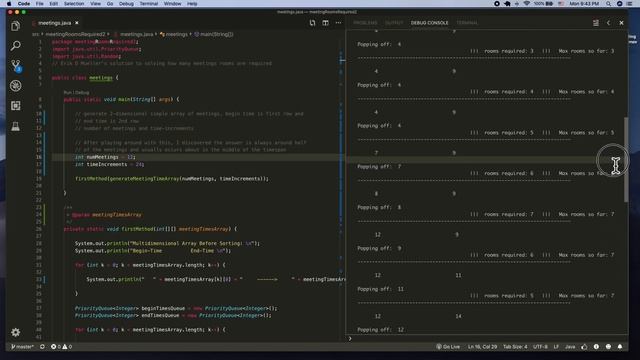Open the Window menu
The height and width of the screenshot is (360, 640).
point(172,4)
